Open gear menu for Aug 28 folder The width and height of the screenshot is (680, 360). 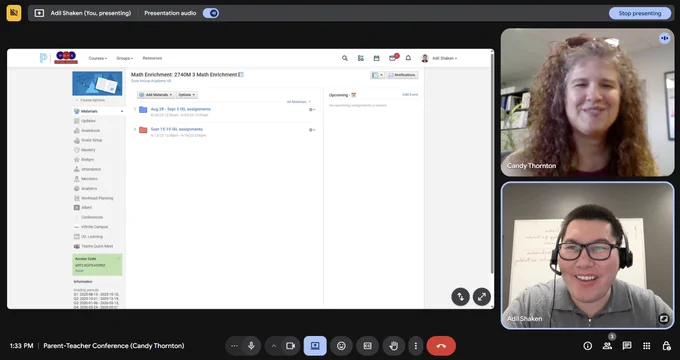312,110
